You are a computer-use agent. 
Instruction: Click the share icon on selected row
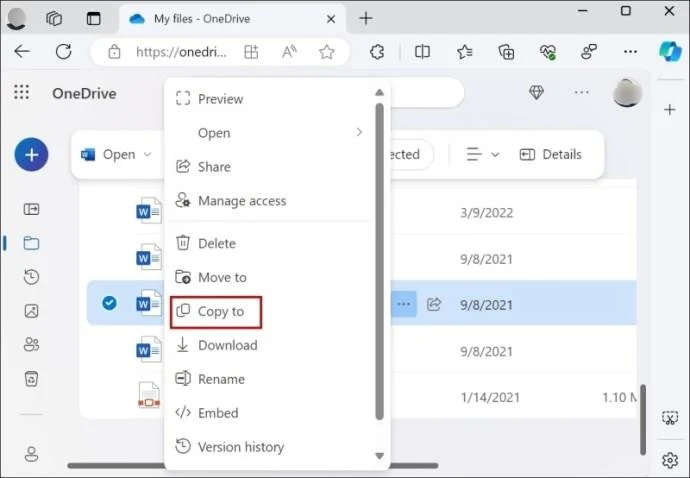point(434,303)
